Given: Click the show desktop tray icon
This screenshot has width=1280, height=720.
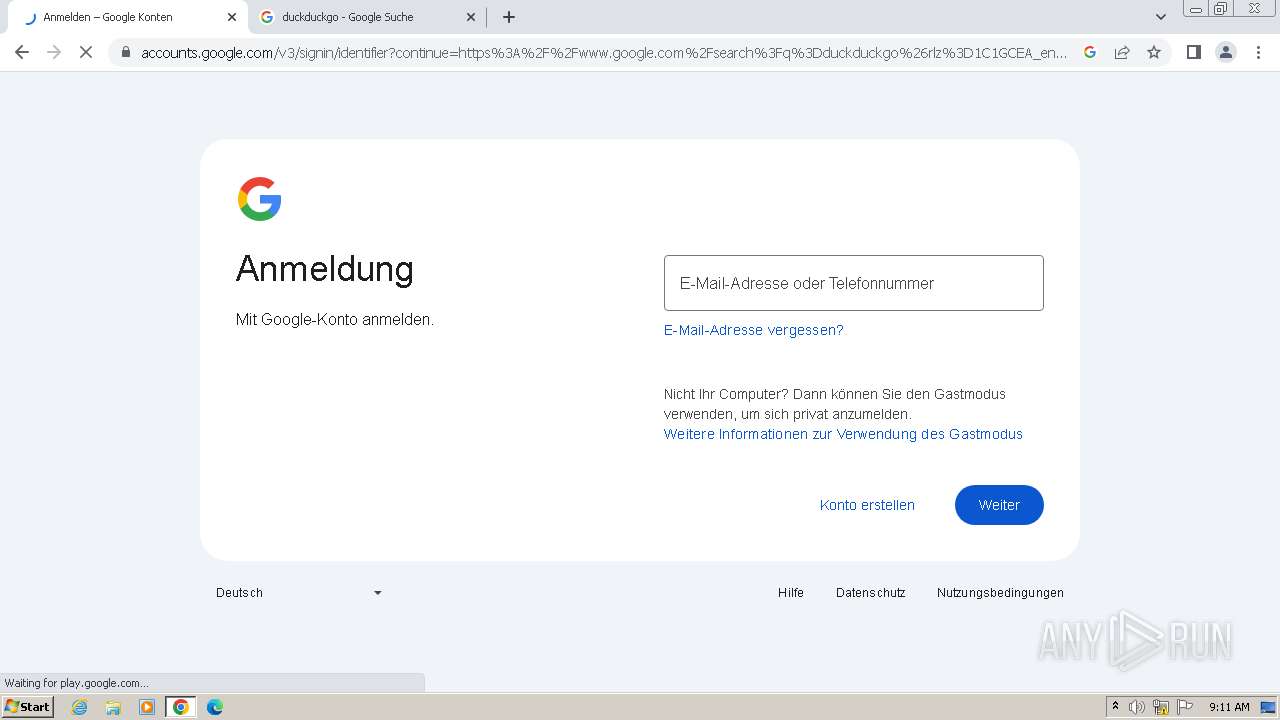Looking at the screenshot, I should tap(1268, 707).
